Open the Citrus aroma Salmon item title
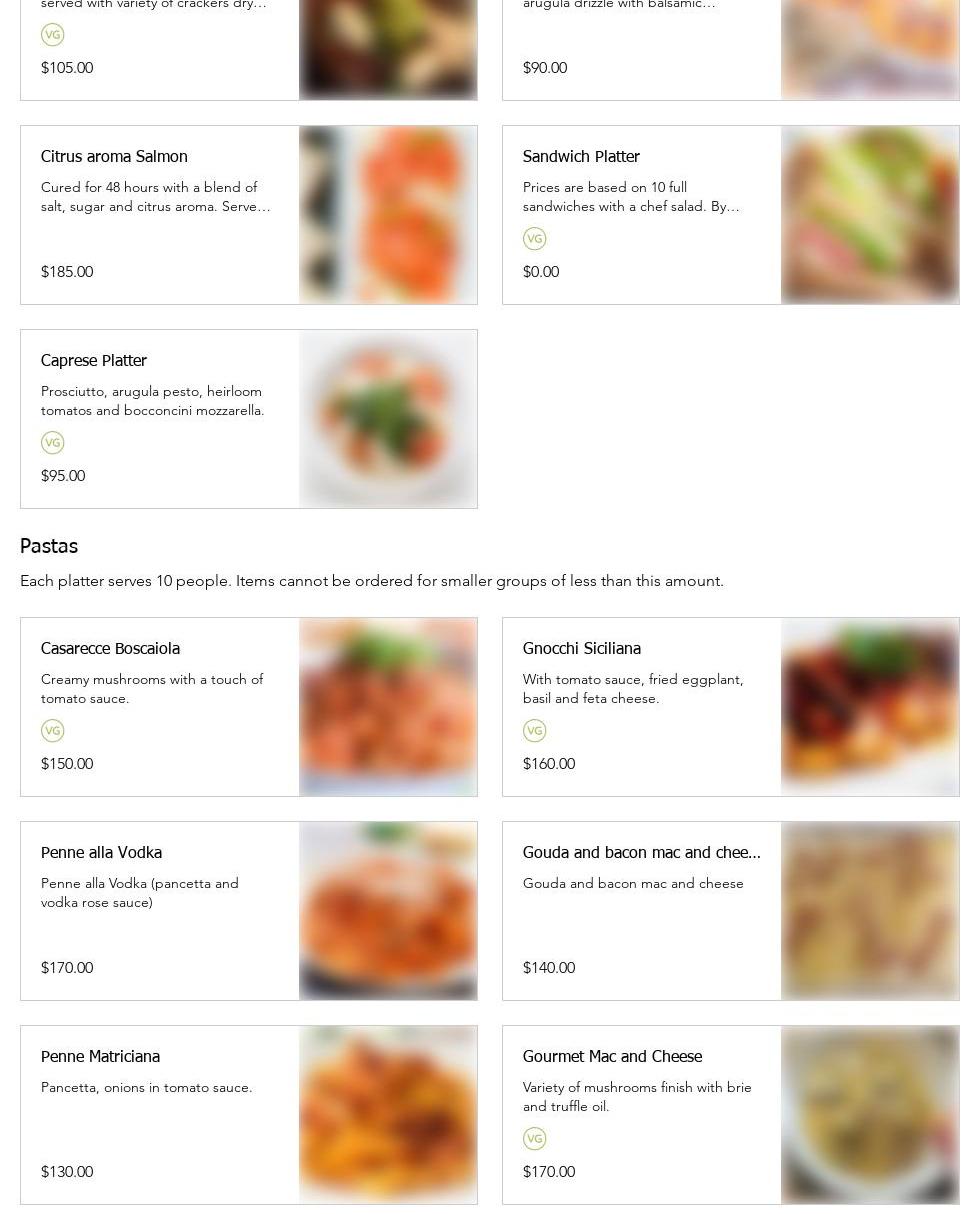Screen dimensions: 965x1214 (114, 157)
